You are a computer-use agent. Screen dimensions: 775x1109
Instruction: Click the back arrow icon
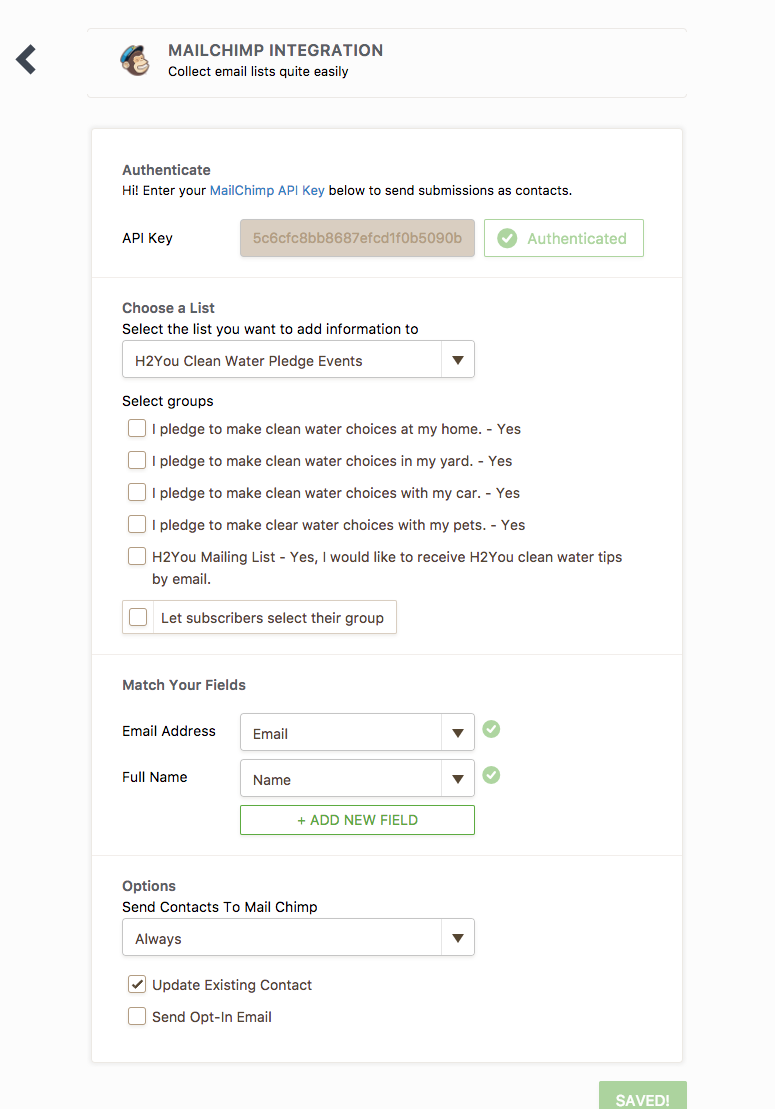pyautogui.click(x=27, y=60)
